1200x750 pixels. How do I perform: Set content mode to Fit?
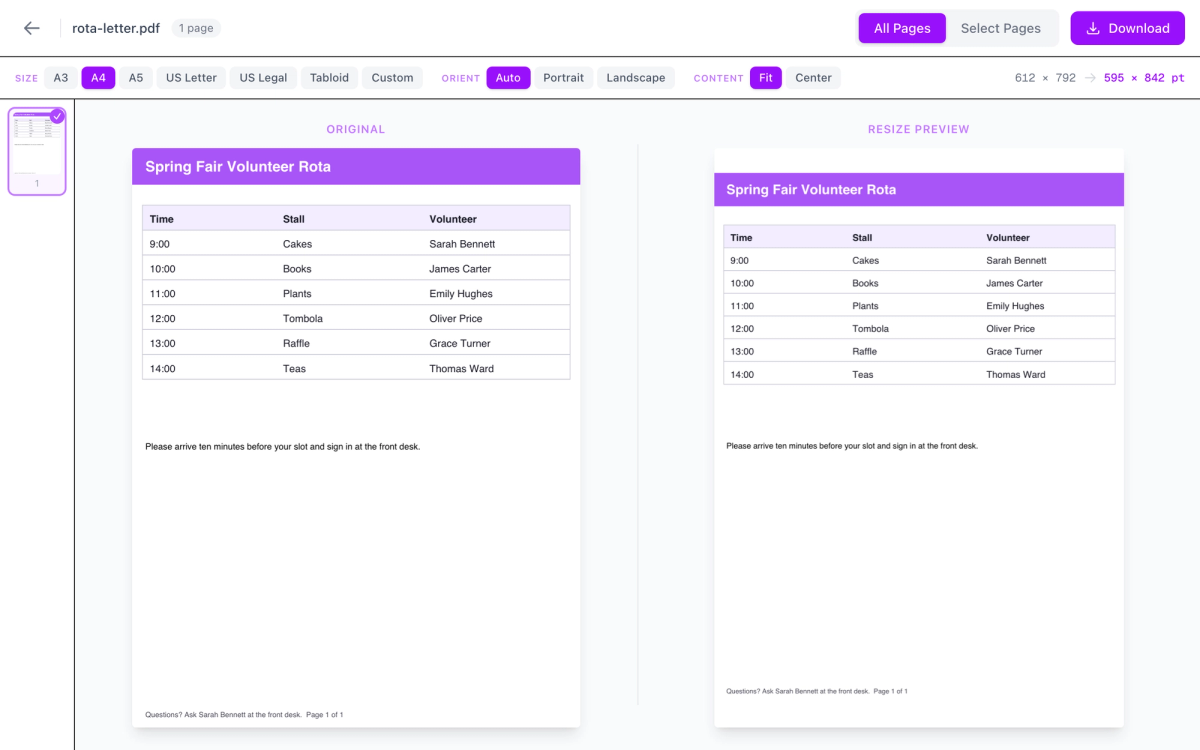click(766, 78)
